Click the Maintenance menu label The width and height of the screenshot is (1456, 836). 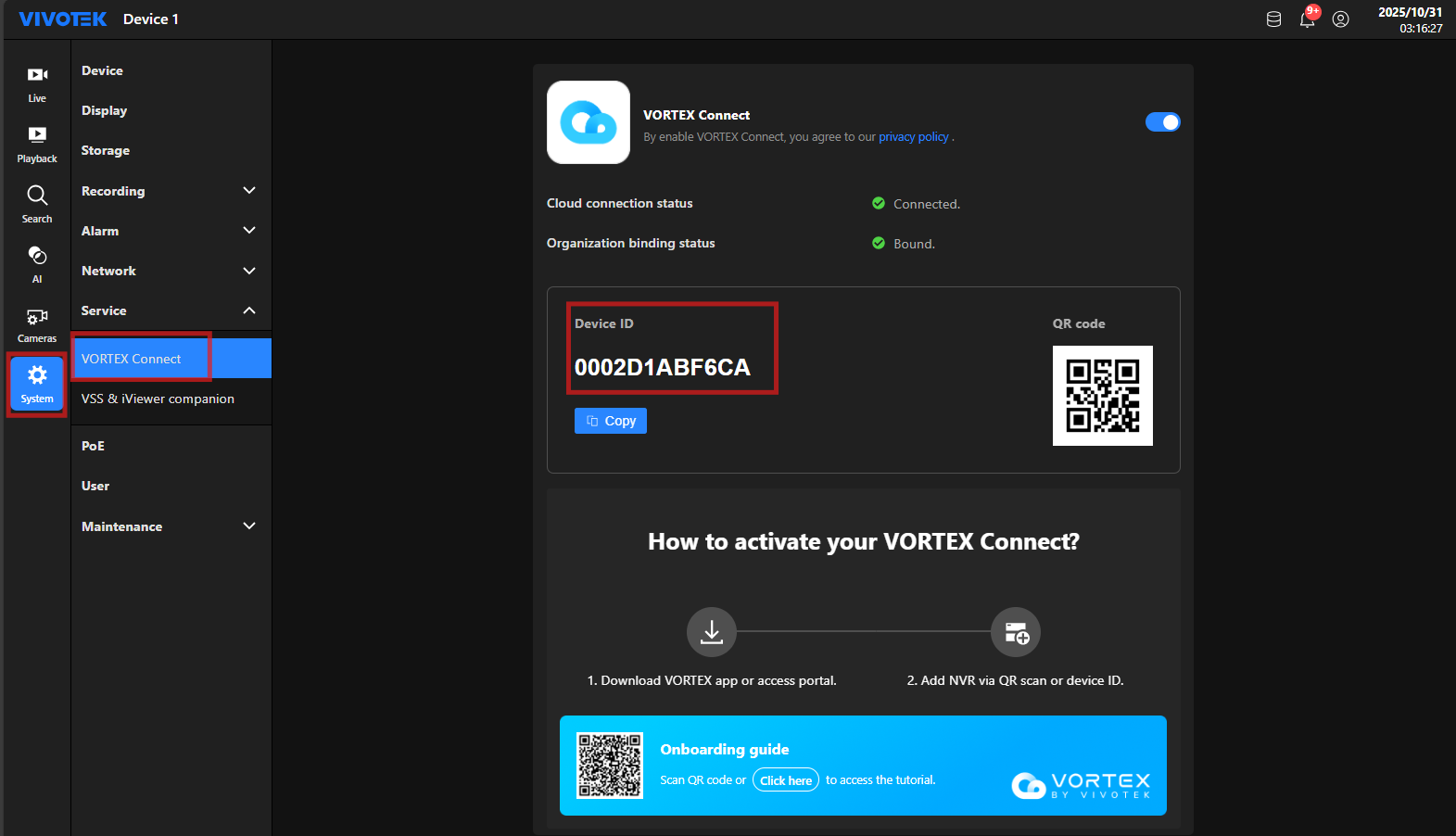[x=121, y=526]
